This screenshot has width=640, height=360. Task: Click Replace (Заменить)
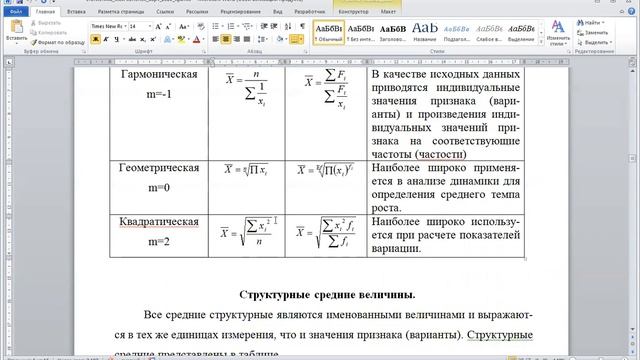coord(593,32)
